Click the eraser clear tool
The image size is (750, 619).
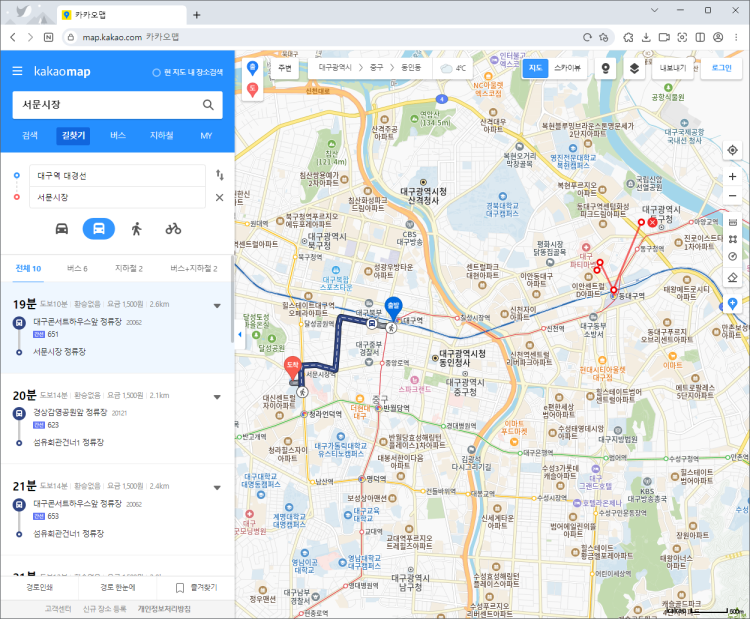pos(732,277)
